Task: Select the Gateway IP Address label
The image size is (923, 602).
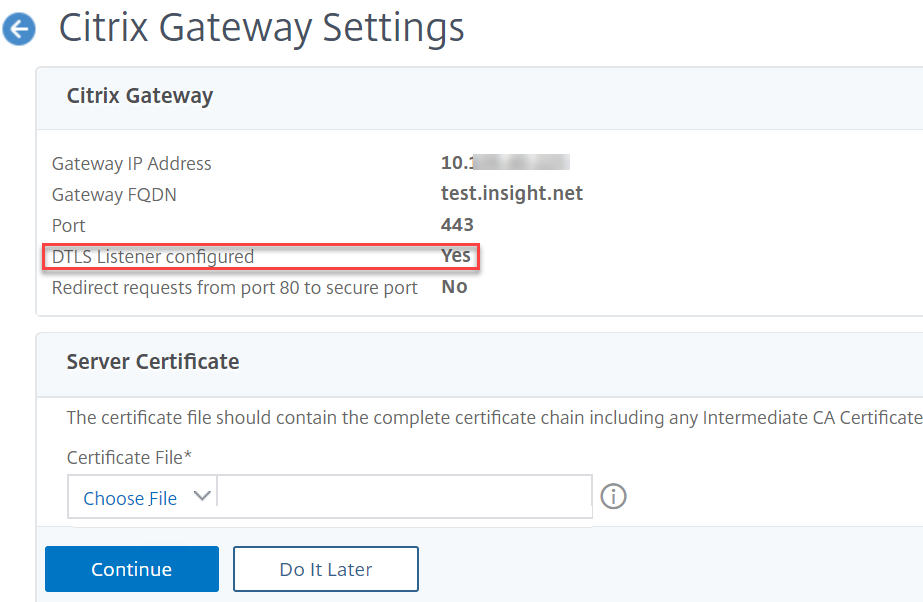Action: point(131,163)
